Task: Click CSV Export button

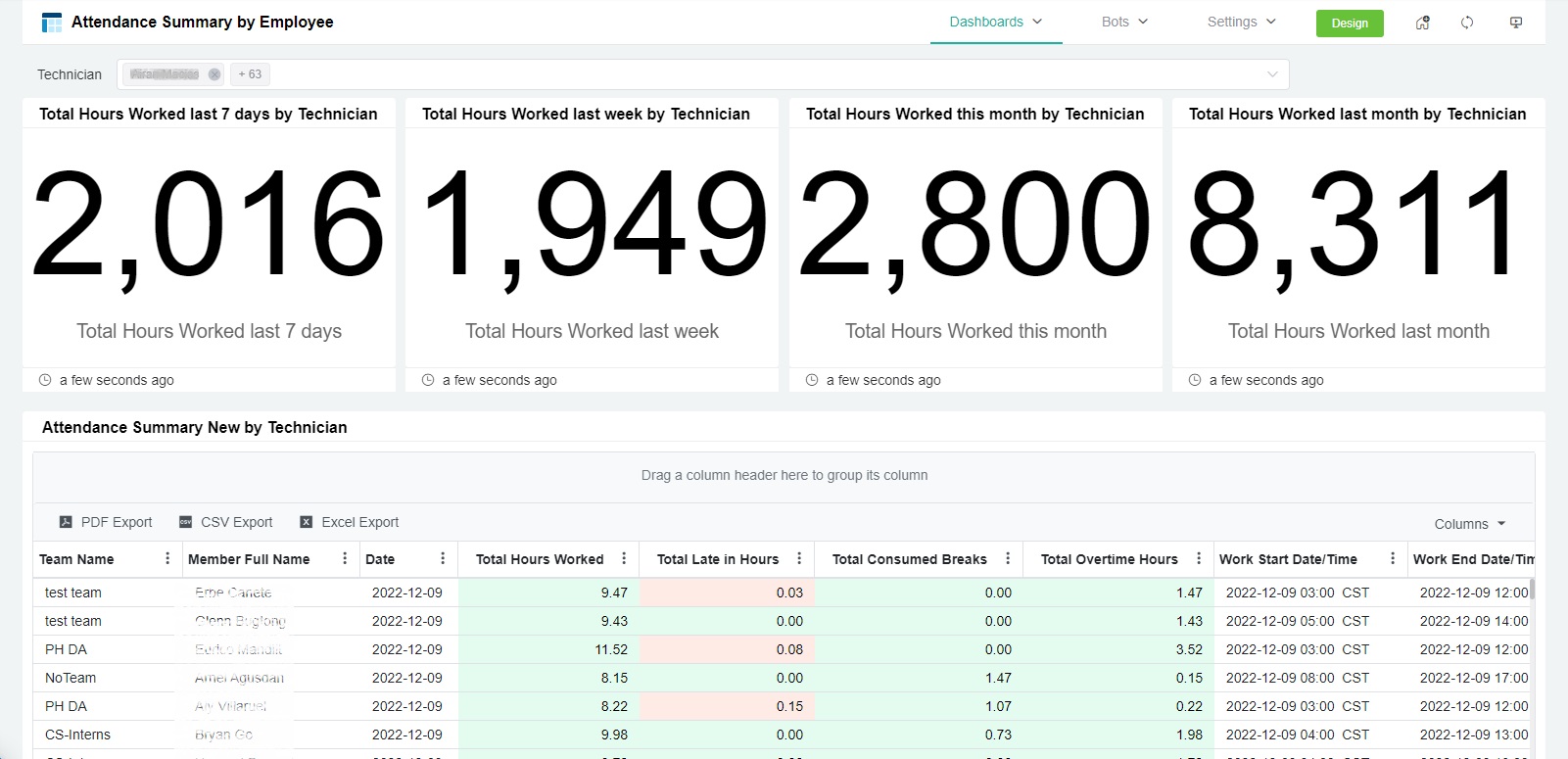Action: (226, 522)
